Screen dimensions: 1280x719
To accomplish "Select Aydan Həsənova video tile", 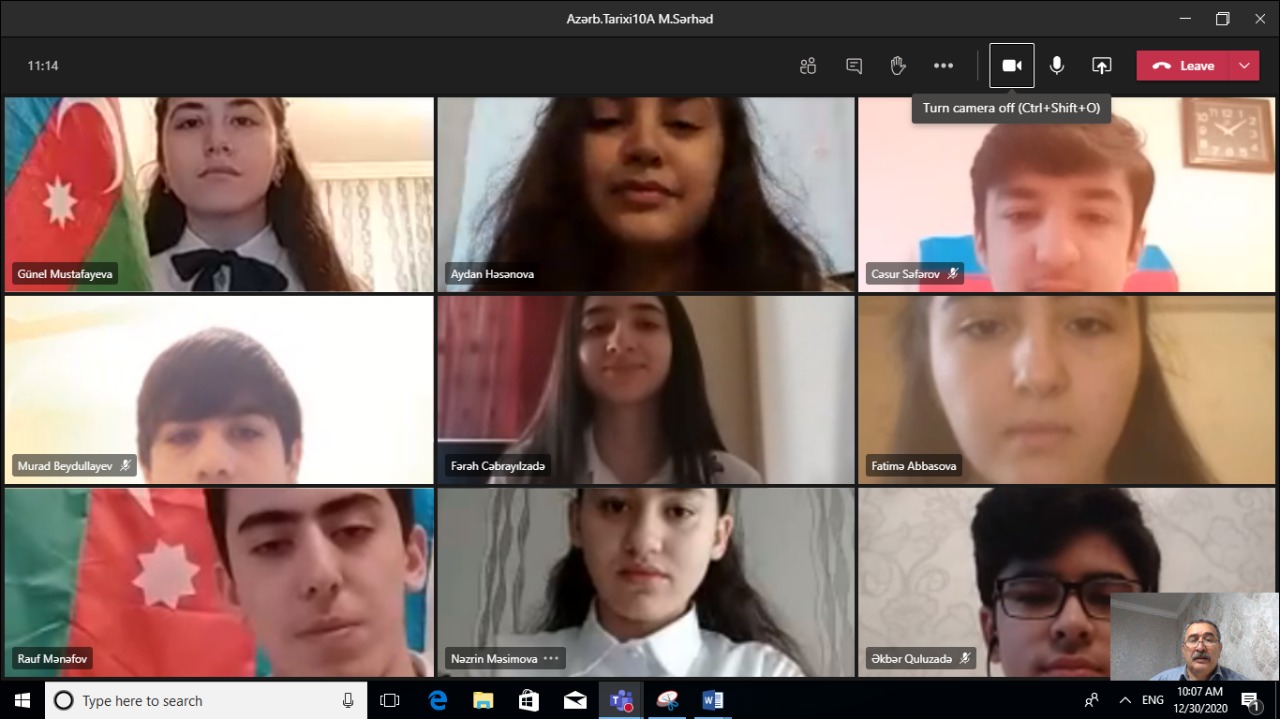I will (646, 194).
